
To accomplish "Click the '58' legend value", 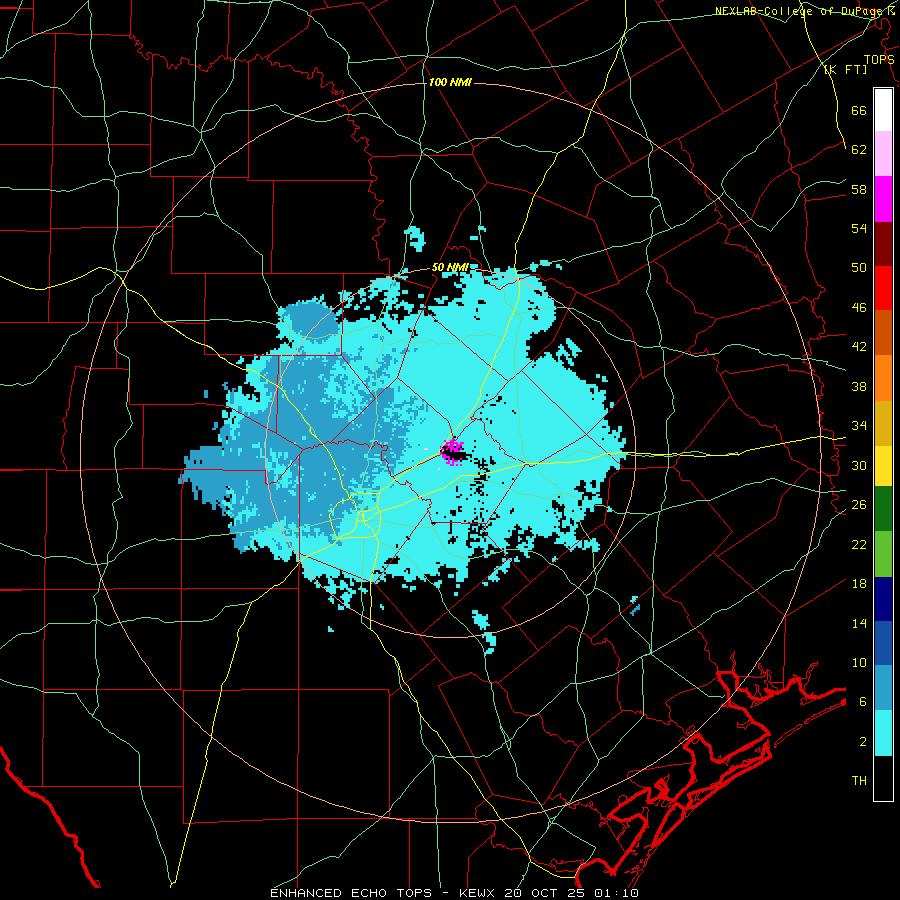I will pyautogui.click(x=859, y=189).
